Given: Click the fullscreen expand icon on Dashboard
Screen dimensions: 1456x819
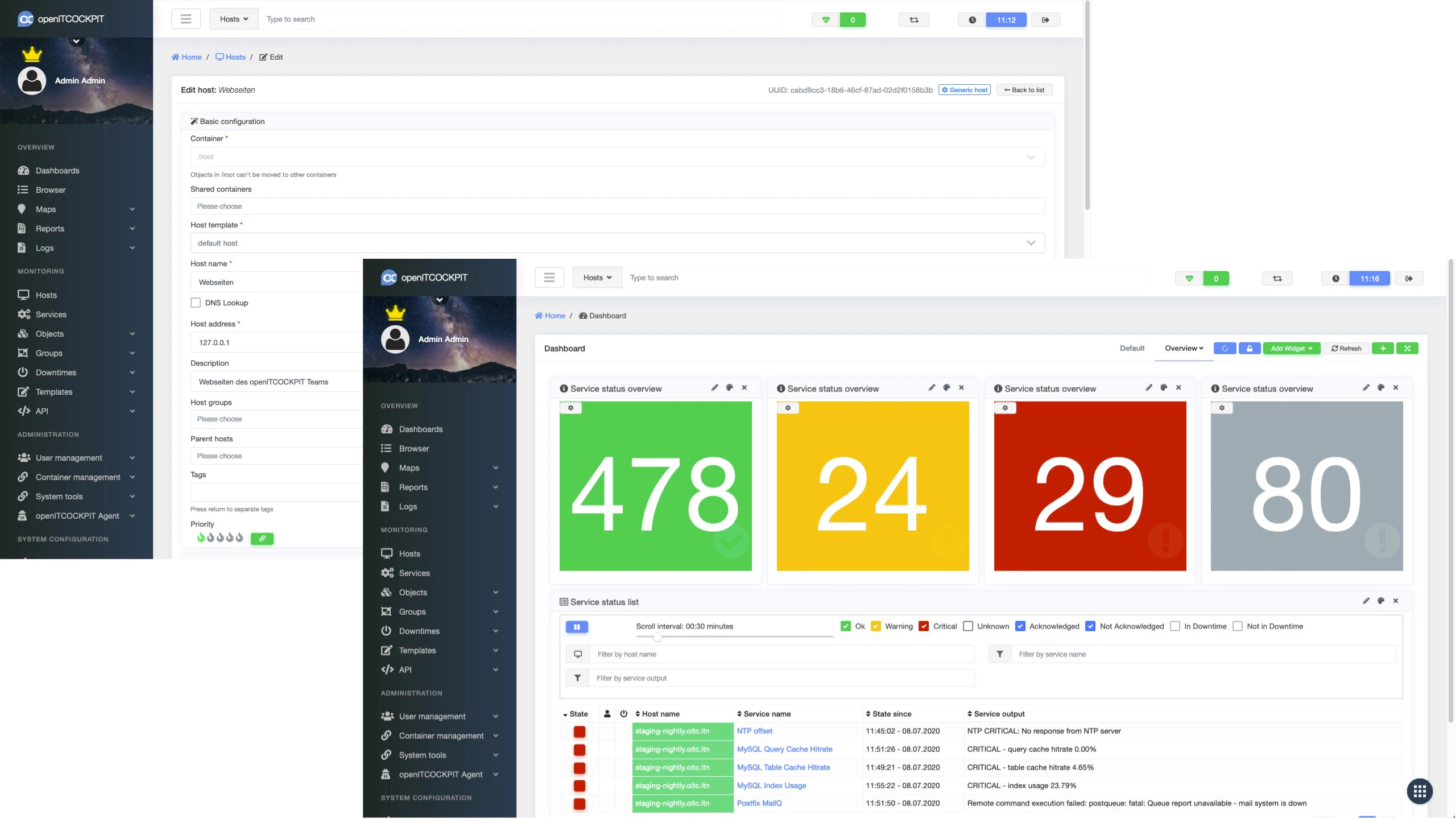Looking at the screenshot, I should (x=1407, y=349).
